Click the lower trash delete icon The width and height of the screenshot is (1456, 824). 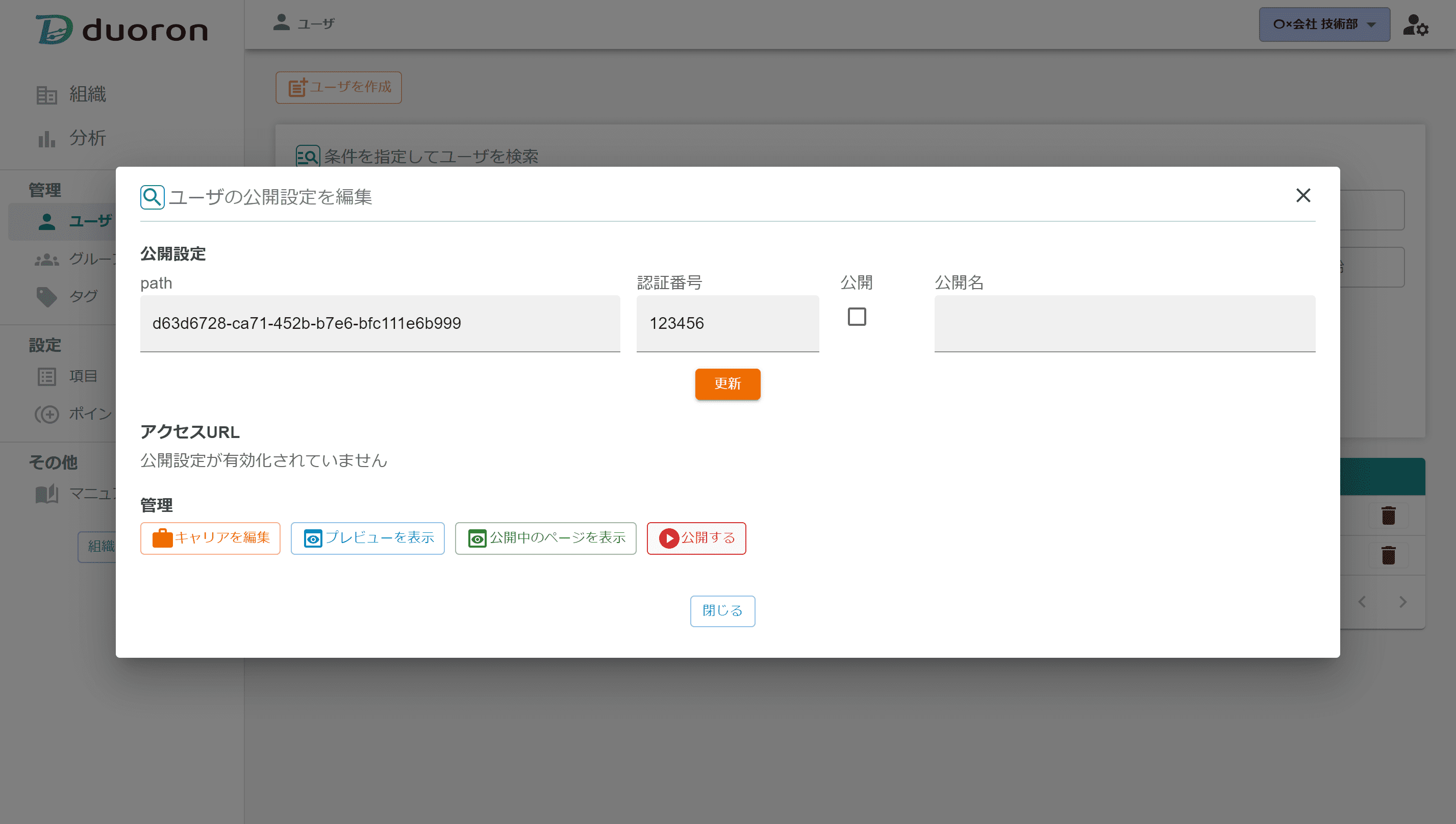pos(1388,555)
